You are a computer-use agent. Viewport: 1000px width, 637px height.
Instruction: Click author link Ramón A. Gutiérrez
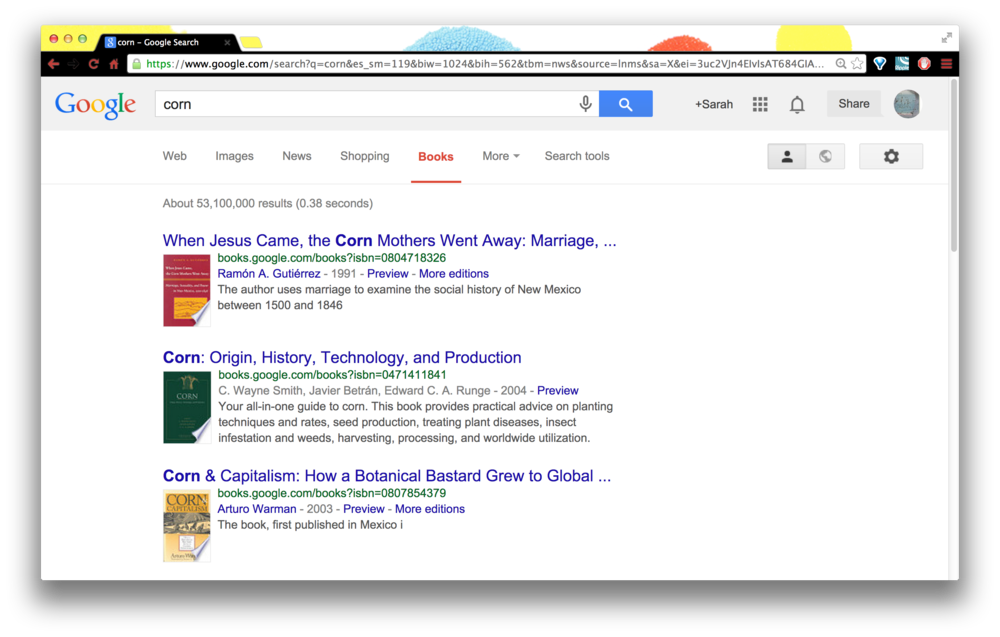(268, 274)
